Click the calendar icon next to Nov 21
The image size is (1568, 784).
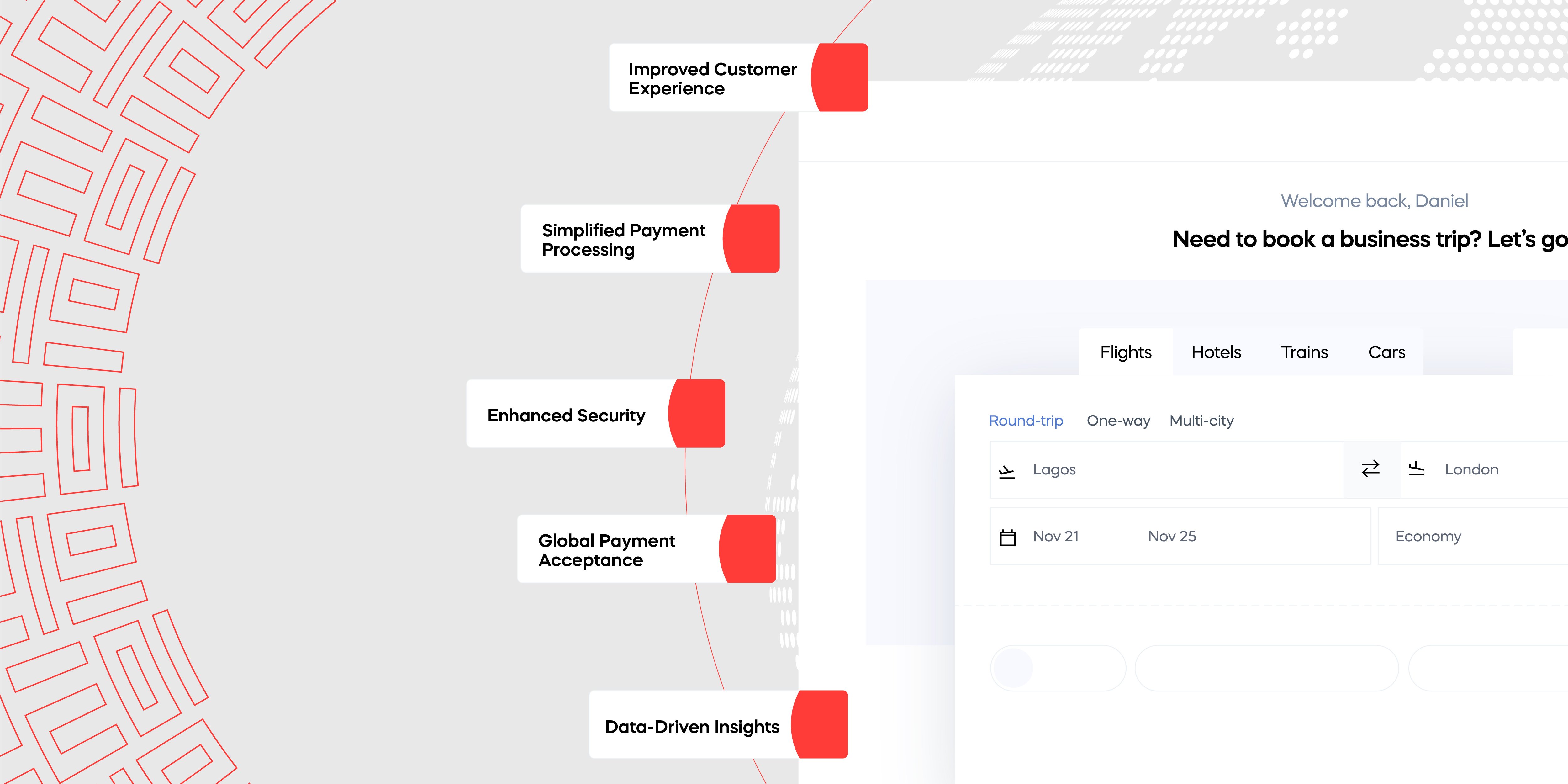pyautogui.click(x=1007, y=538)
